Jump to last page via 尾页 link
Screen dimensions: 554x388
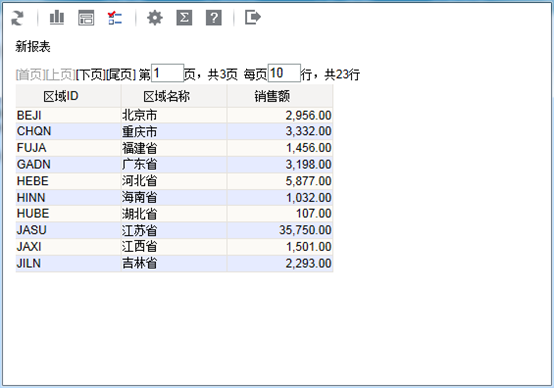[121, 75]
